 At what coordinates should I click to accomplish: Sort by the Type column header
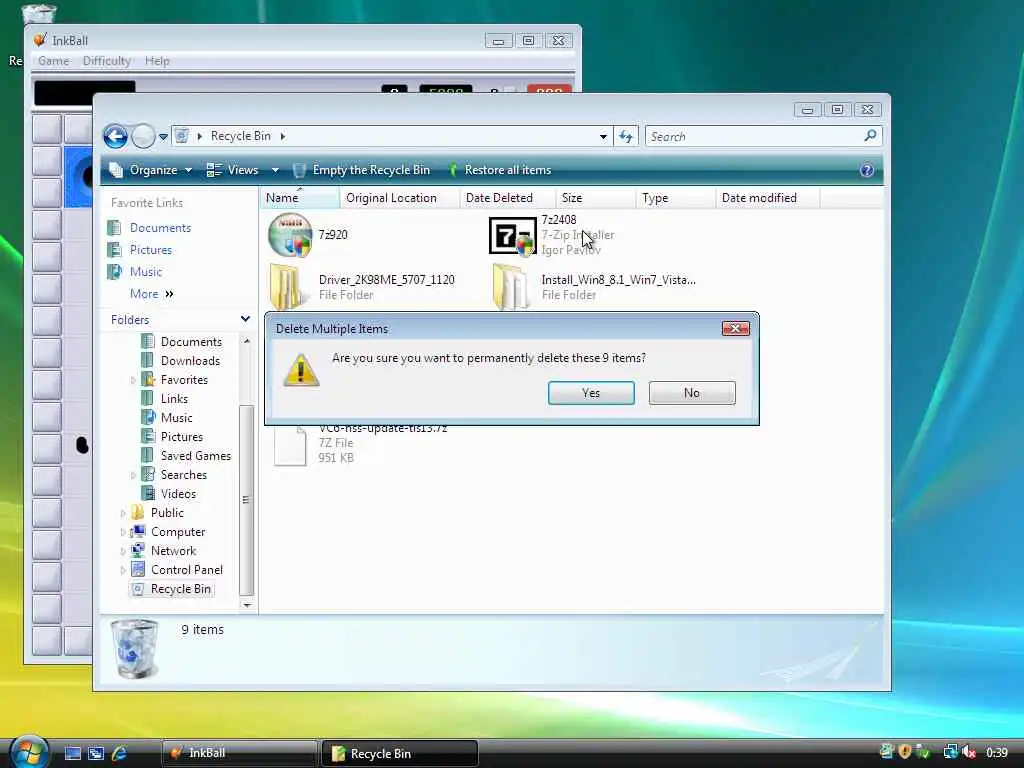(676, 197)
